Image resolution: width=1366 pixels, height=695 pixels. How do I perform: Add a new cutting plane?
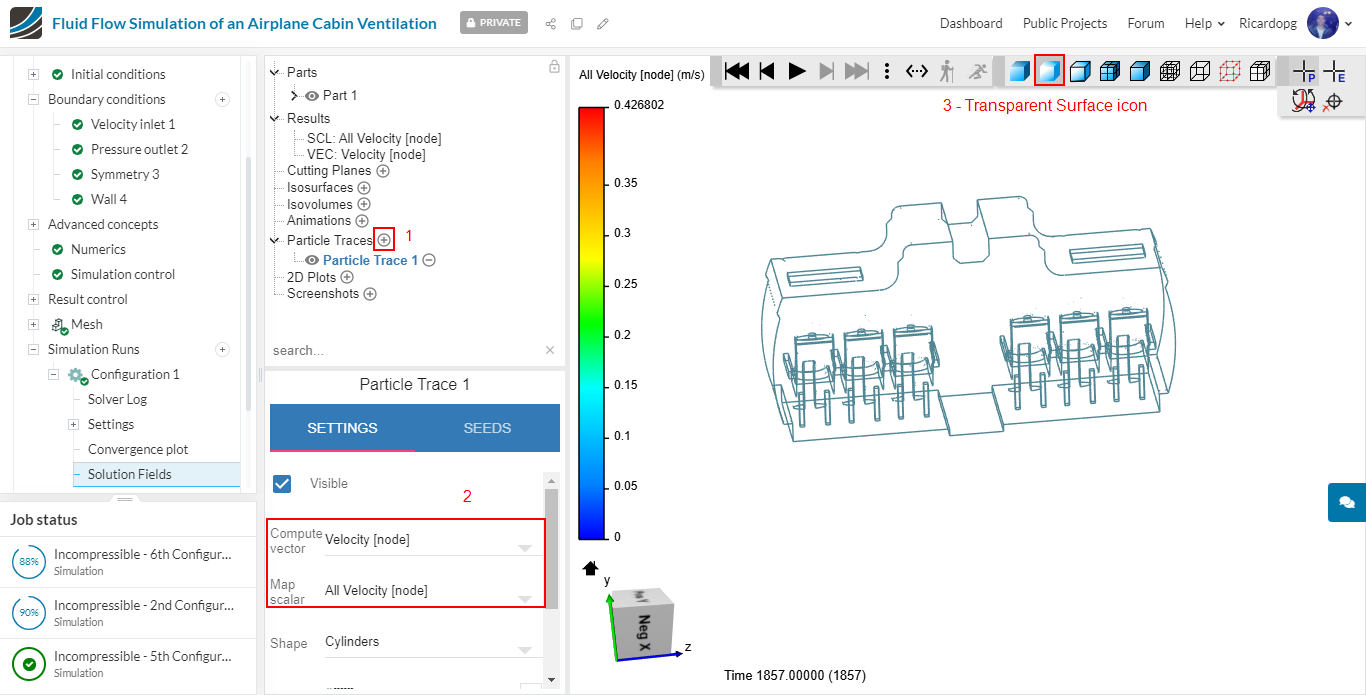point(383,171)
